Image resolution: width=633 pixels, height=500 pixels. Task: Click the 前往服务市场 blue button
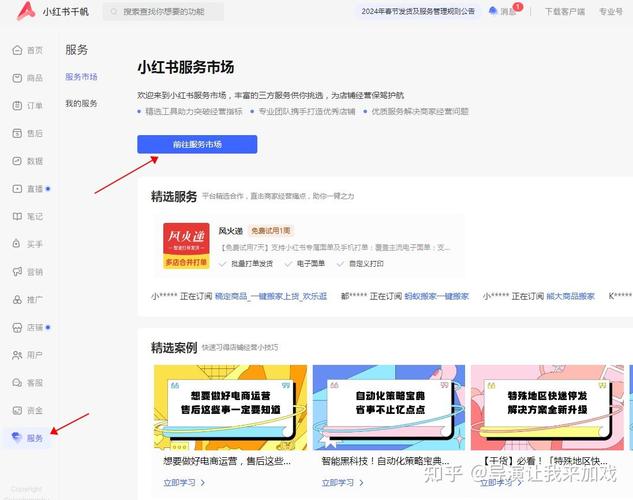[x=197, y=144]
